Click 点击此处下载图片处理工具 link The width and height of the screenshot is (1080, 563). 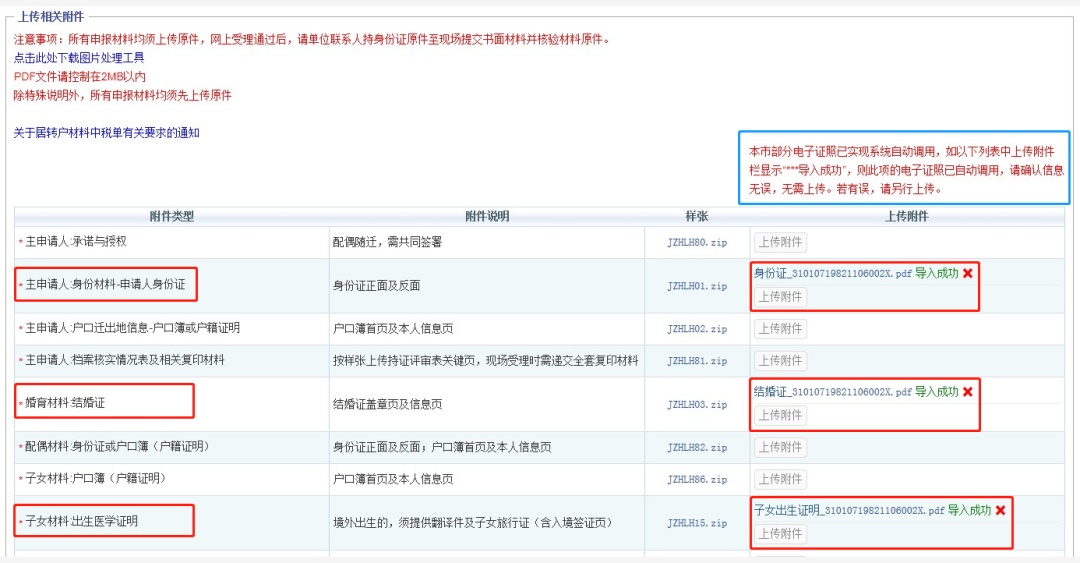point(79,58)
